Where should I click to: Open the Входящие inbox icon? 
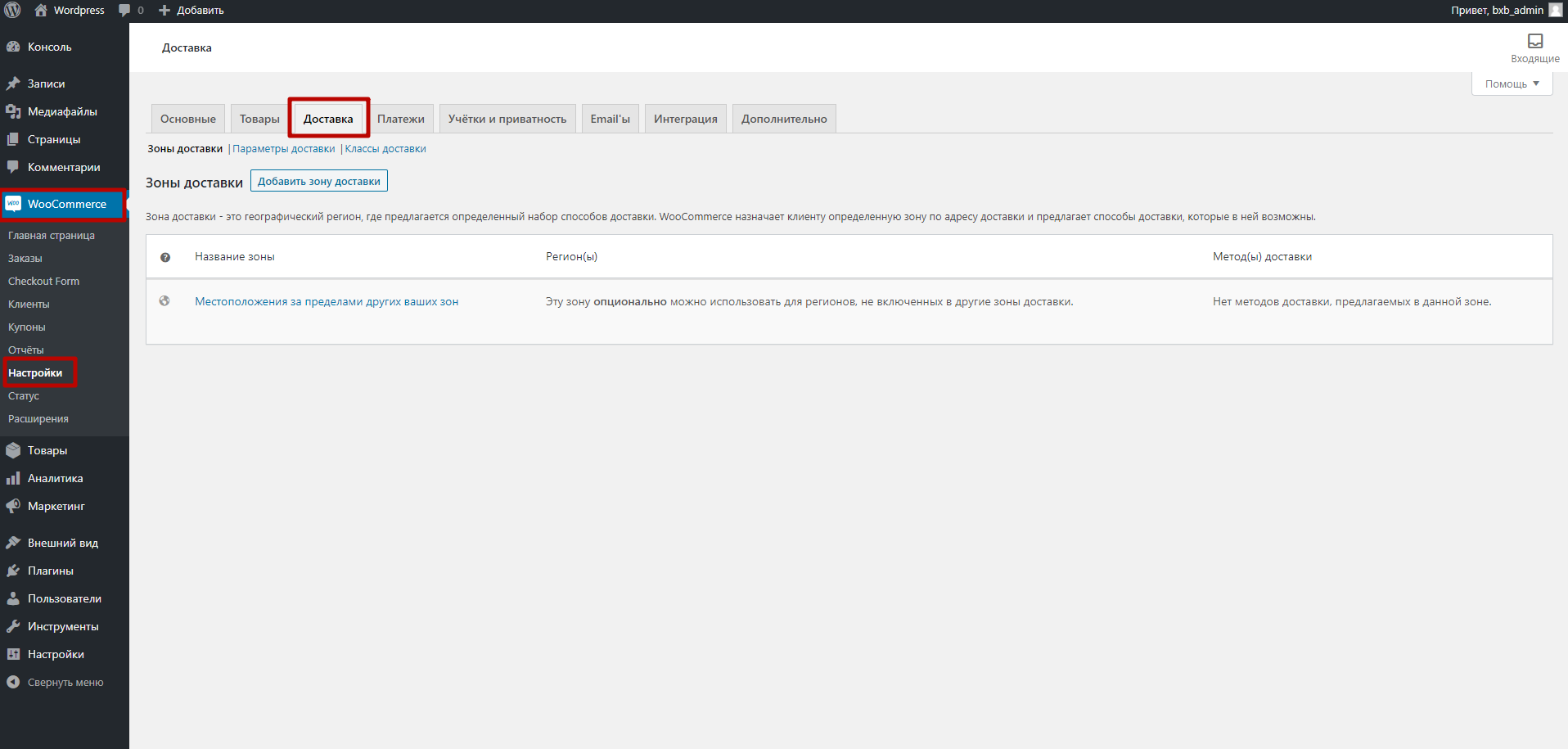(x=1535, y=41)
